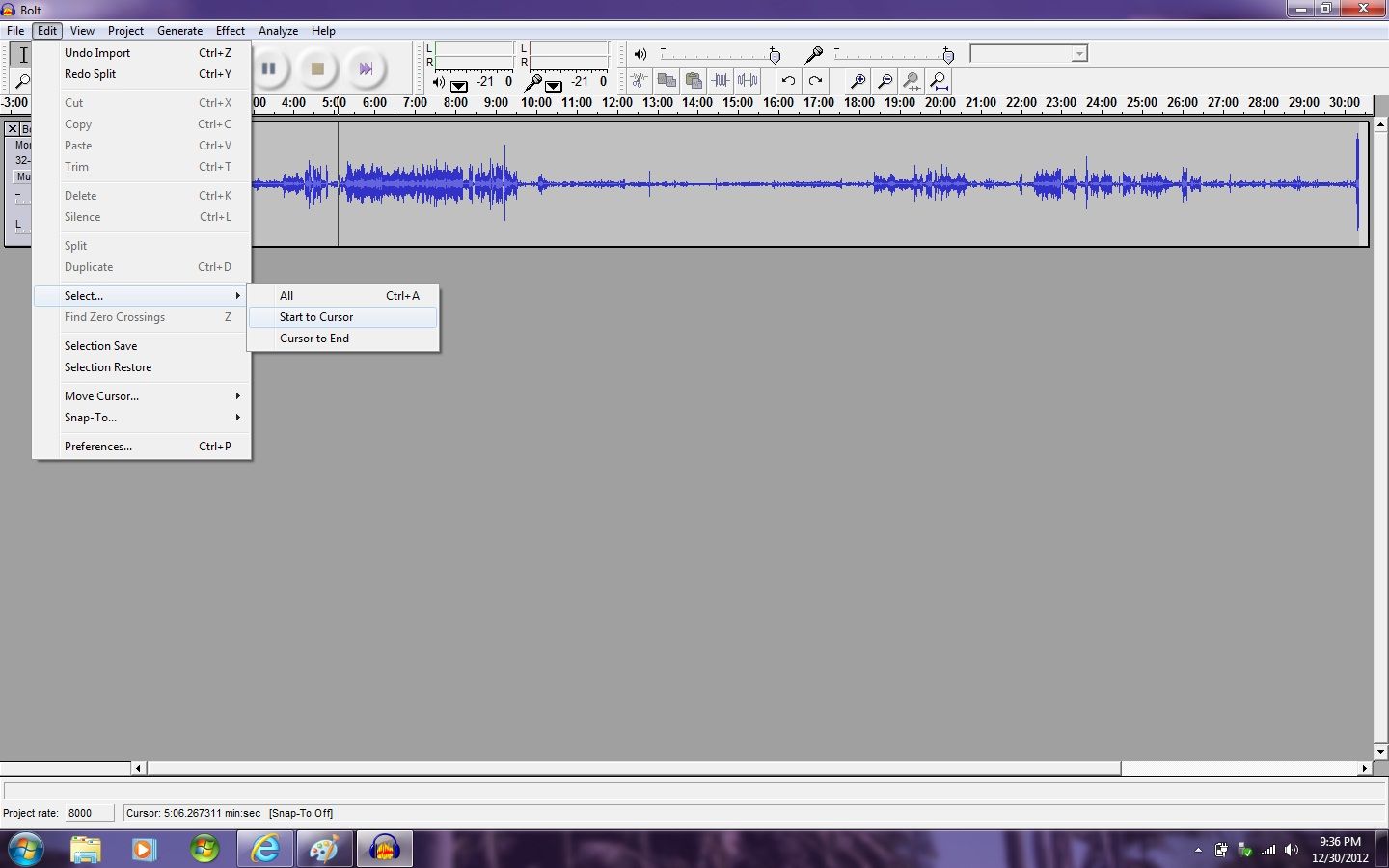This screenshot has width=1389, height=868.
Task: Adjust the output volume slider
Action: (775, 55)
